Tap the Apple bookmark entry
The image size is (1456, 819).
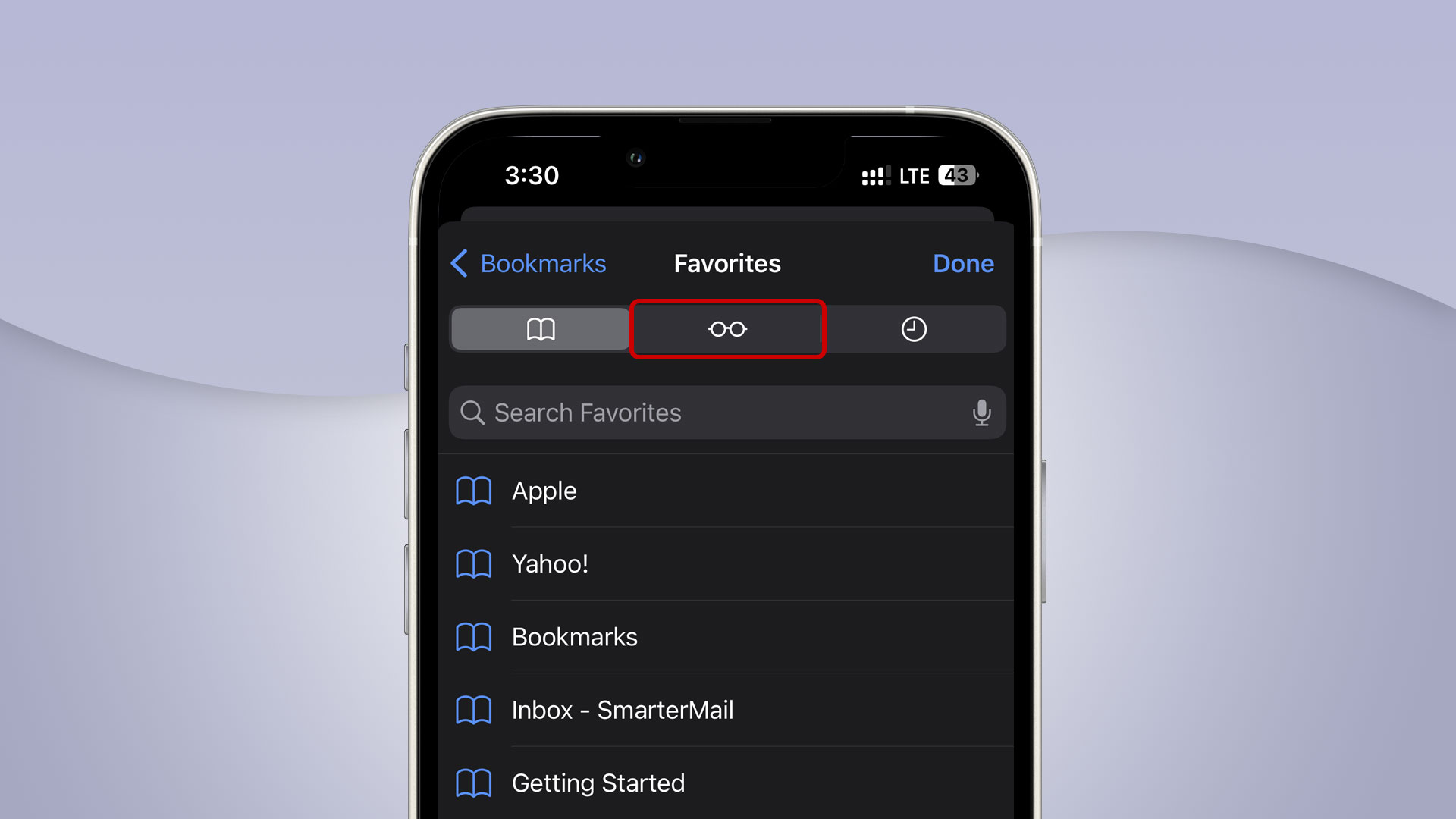tap(727, 490)
